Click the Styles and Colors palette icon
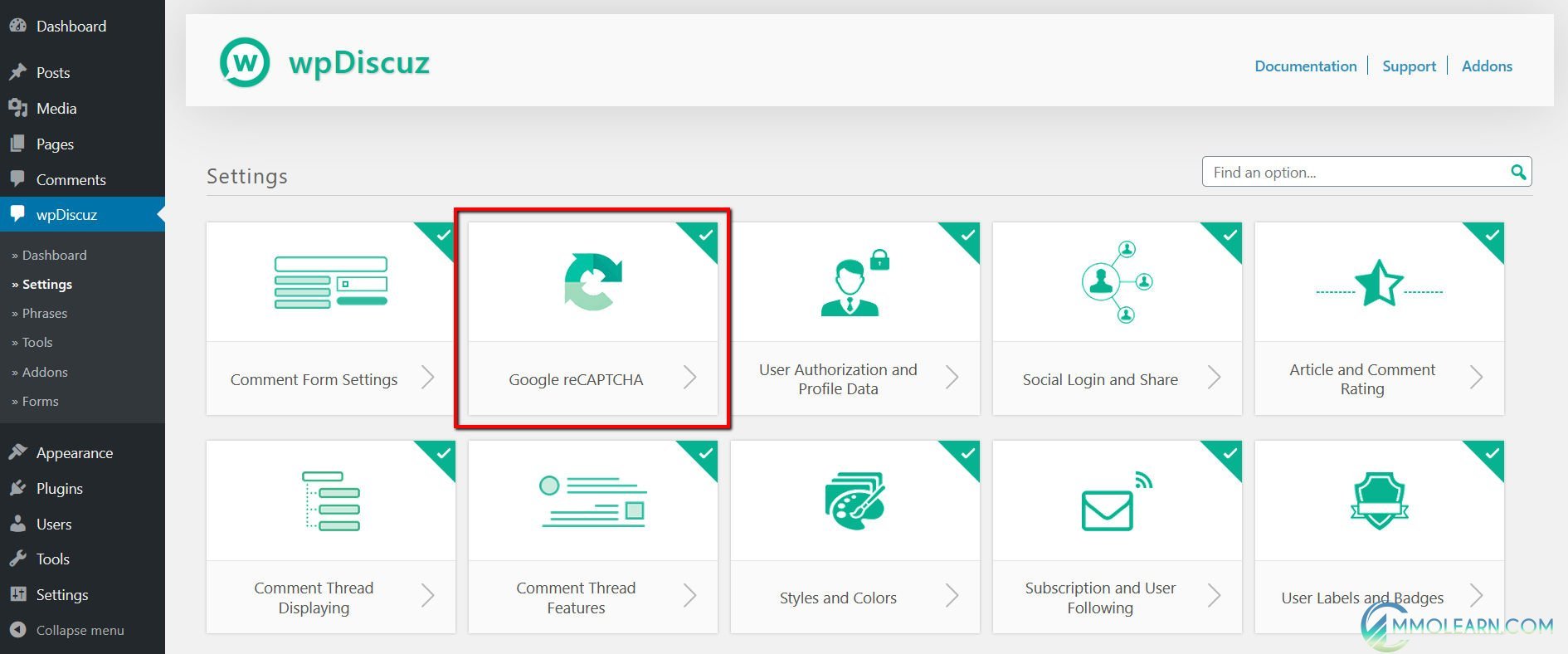1568x654 pixels. tap(855, 500)
